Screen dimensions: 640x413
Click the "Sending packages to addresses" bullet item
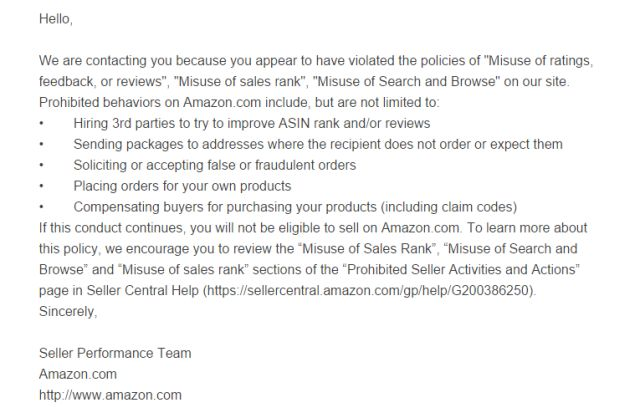click(x=318, y=144)
